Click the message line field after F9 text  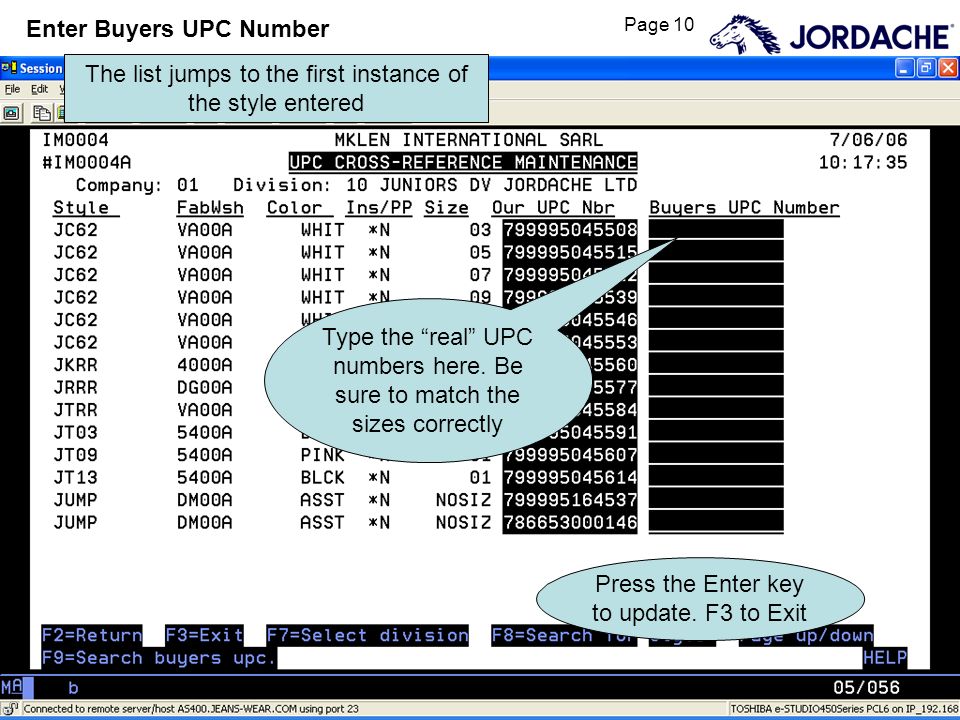[569, 658]
